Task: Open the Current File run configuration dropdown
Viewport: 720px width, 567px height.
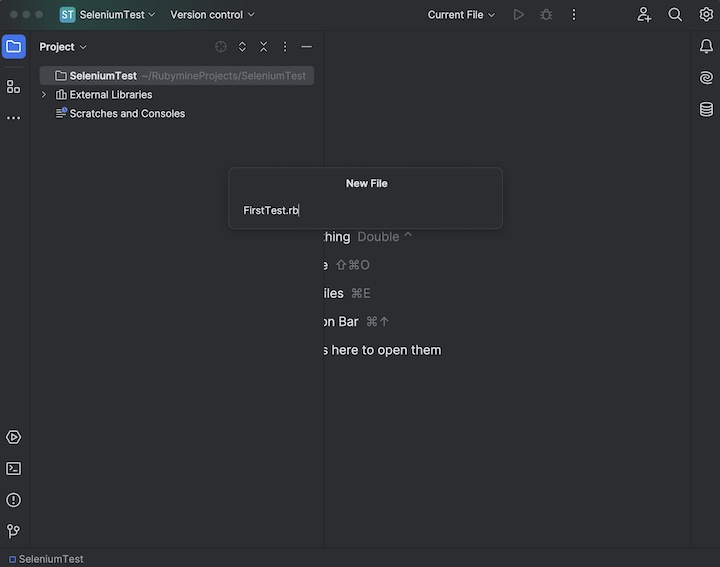Action: click(x=461, y=15)
